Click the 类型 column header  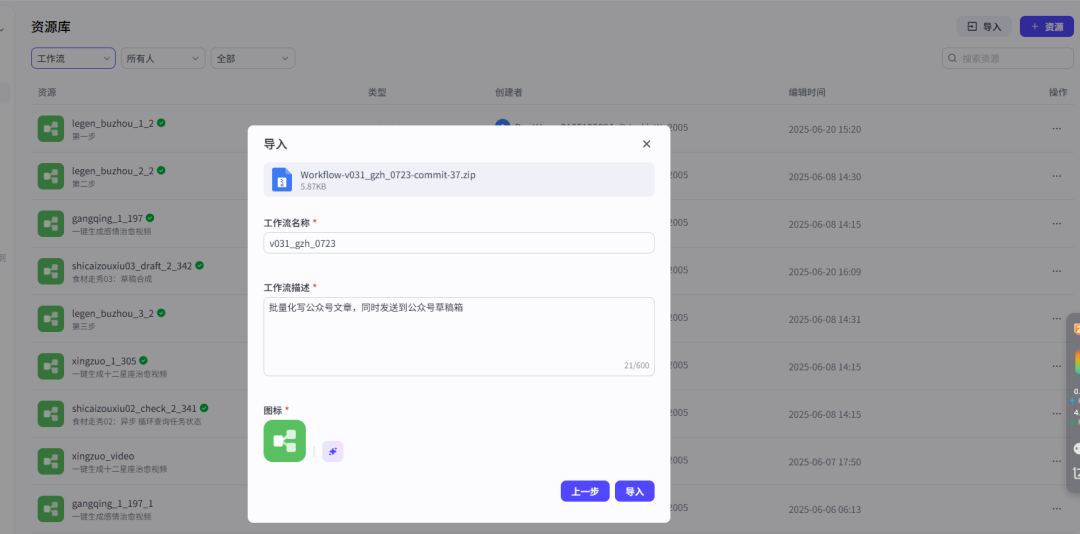tap(377, 92)
